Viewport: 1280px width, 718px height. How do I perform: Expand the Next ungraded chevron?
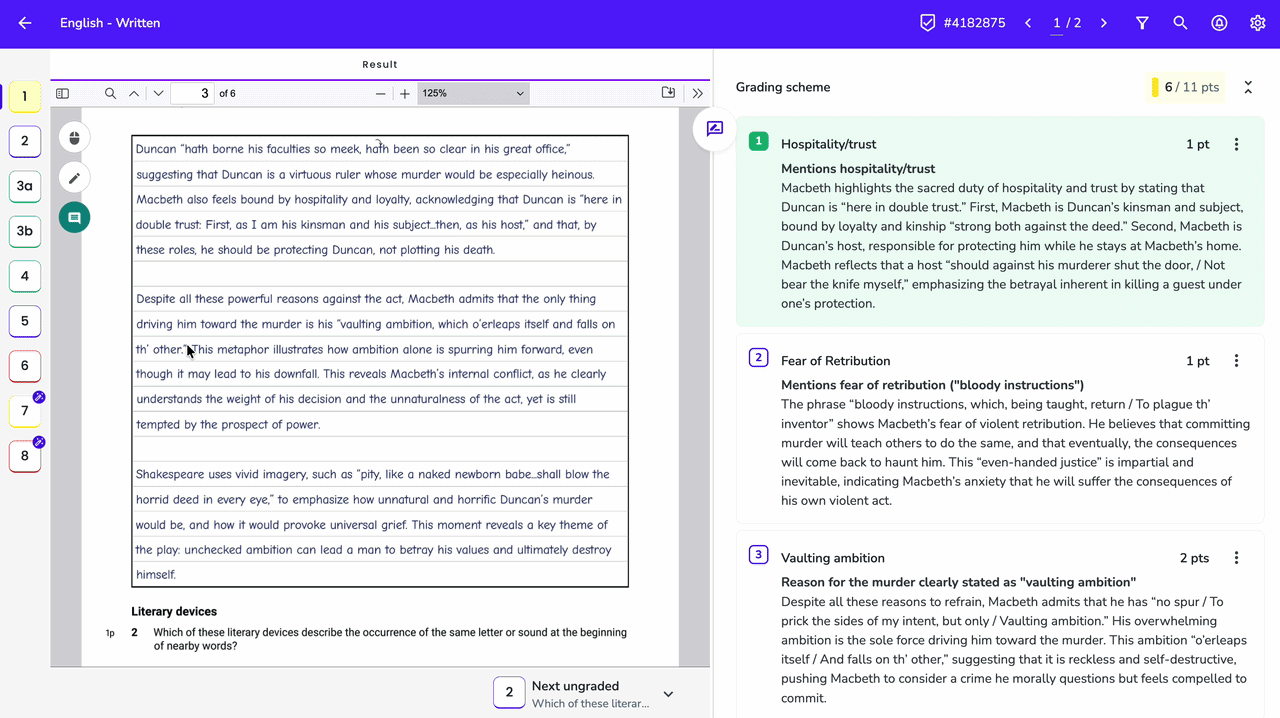[669, 694]
